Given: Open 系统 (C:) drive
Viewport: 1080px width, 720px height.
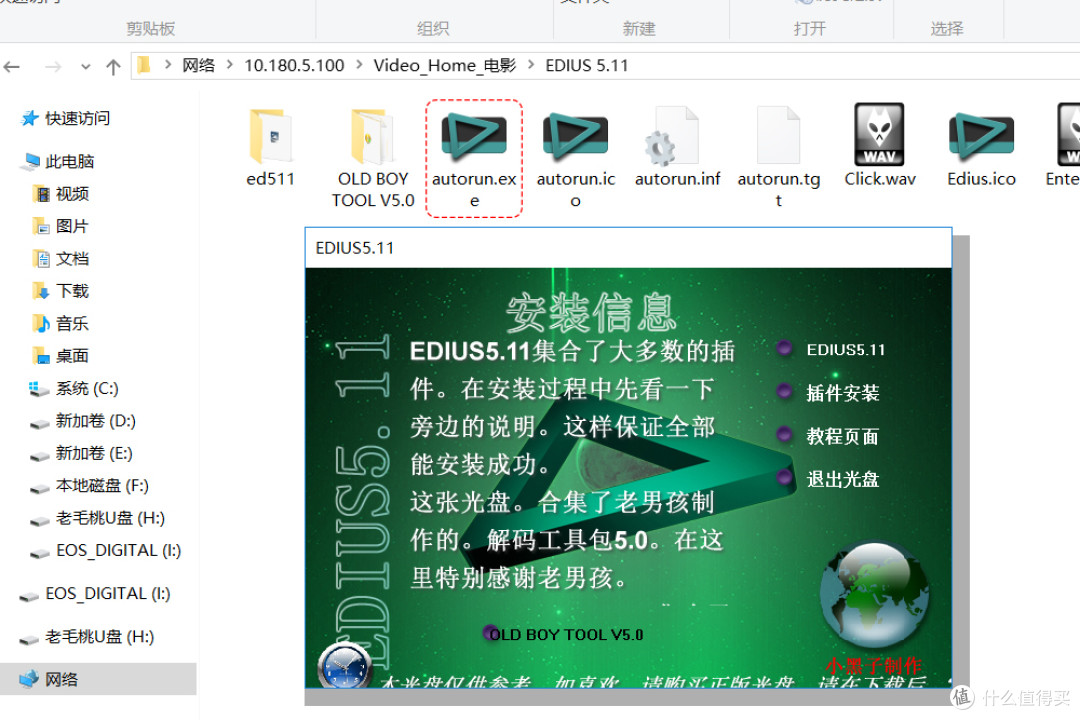Looking at the screenshot, I should coord(74,389).
